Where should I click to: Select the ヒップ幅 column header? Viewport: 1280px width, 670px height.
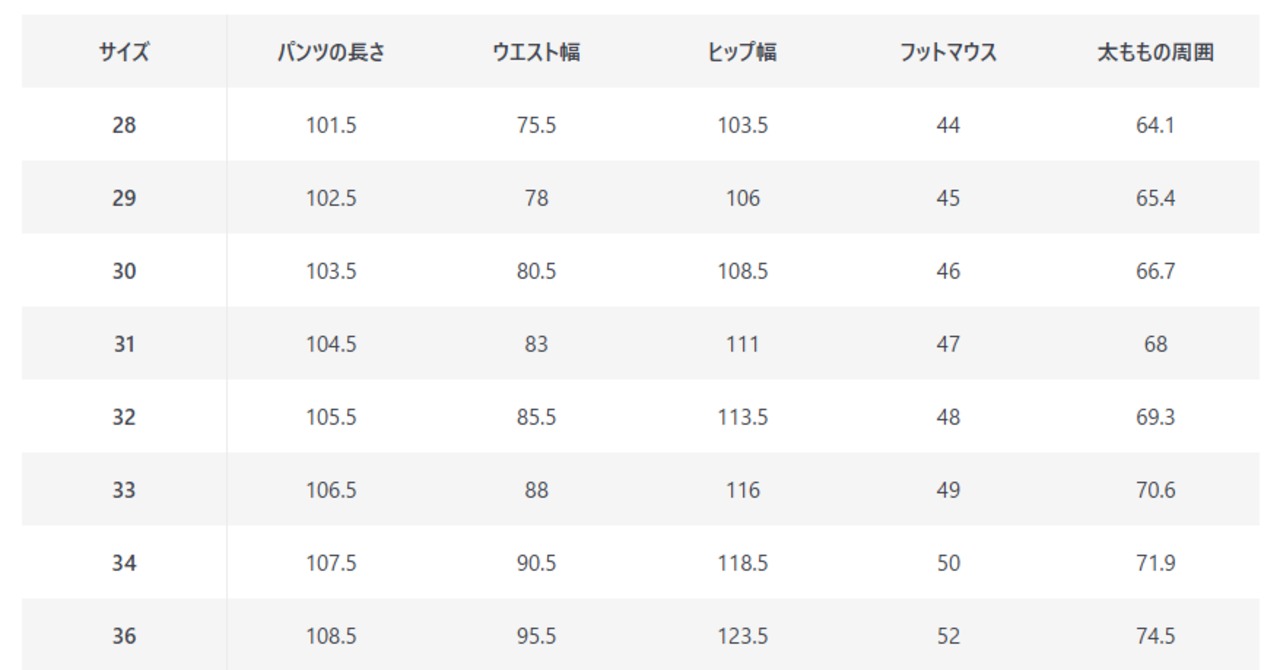pos(742,53)
